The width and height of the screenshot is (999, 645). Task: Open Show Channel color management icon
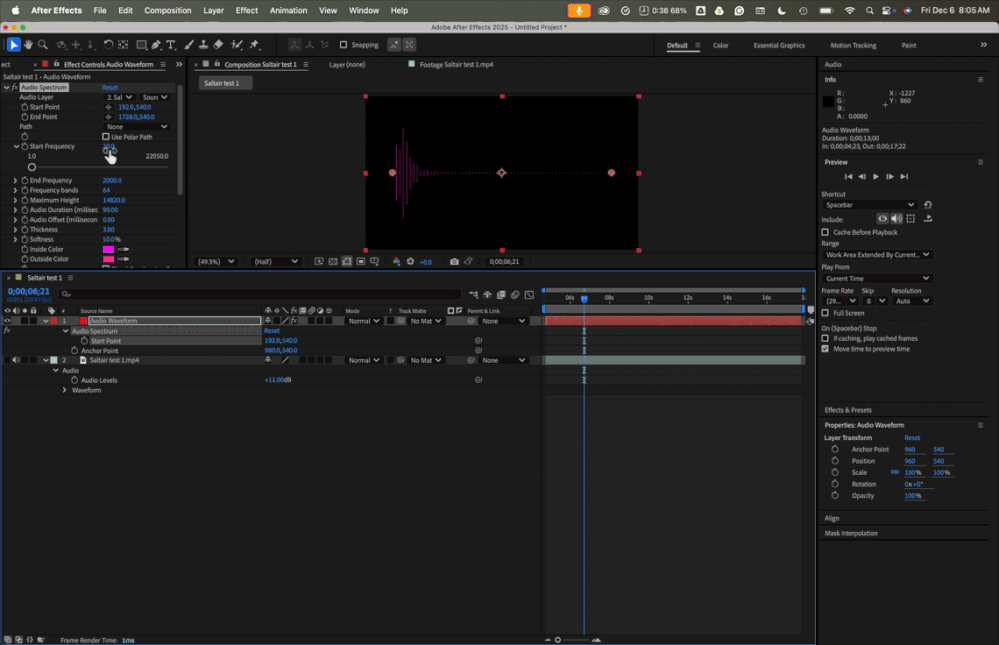tap(396, 261)
